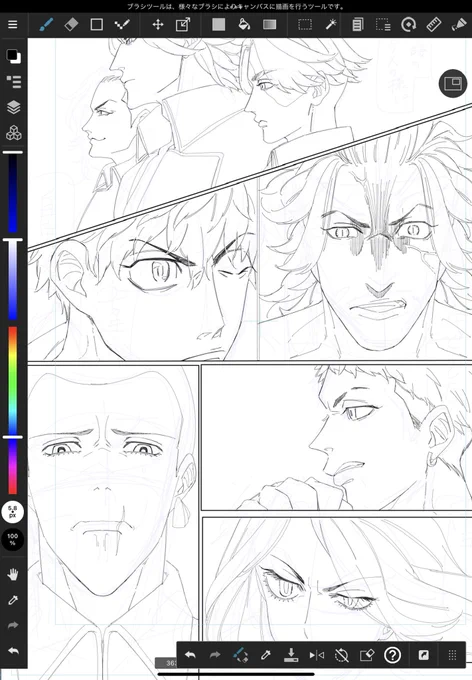This screenshot has width=472, height=680.
Task: Select the Hand pan tool
Action: 13,575
